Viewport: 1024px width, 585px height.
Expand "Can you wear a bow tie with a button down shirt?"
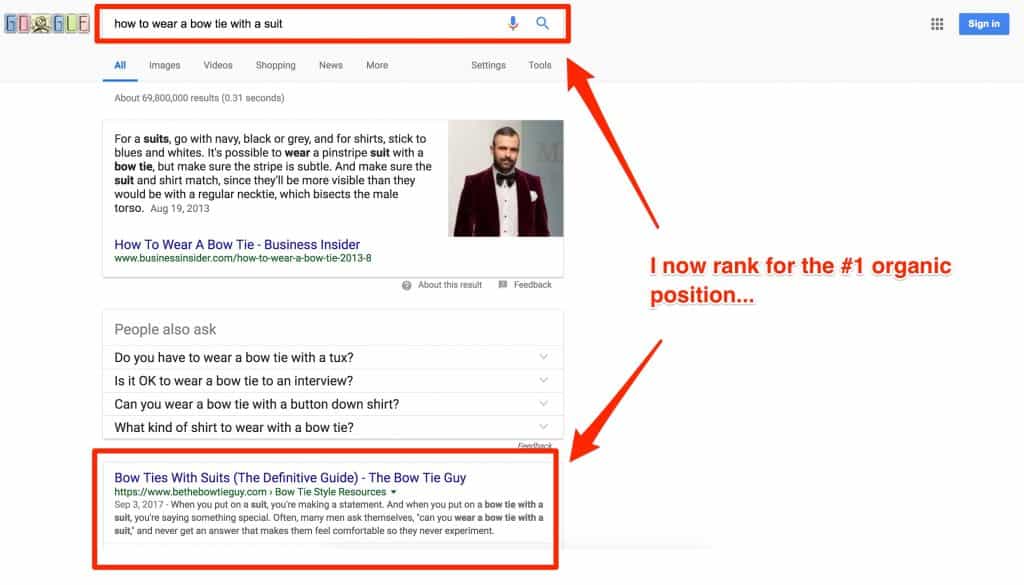pos(332,404)
